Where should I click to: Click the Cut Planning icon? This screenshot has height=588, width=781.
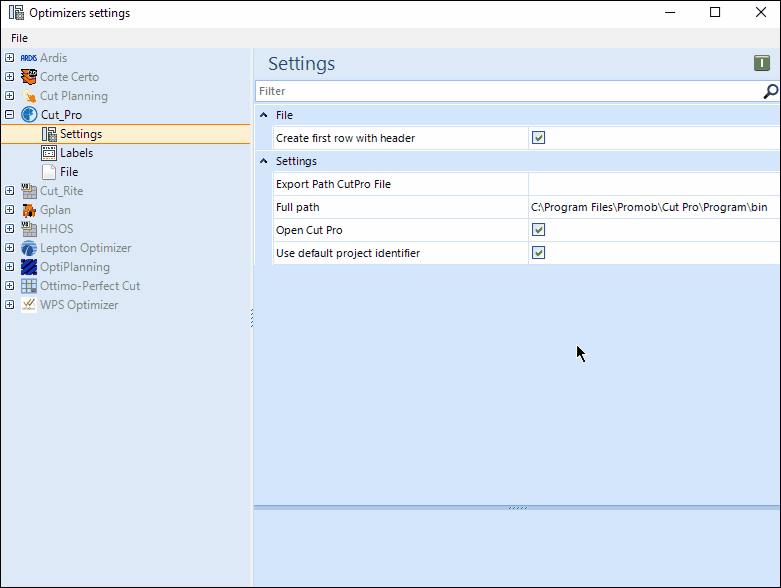pyautogui.click(x=29, y=96)
